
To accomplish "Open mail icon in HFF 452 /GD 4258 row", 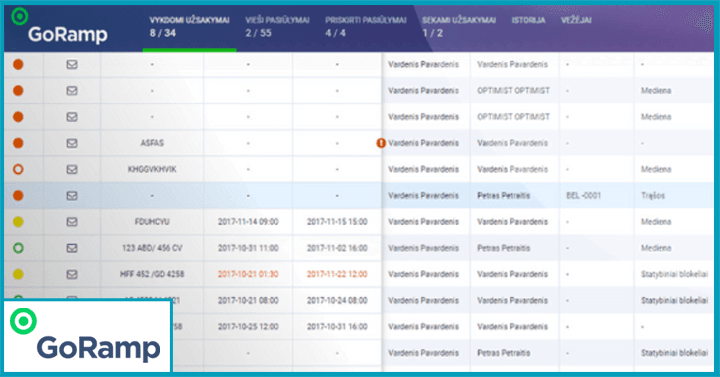I will click(72, 274).
